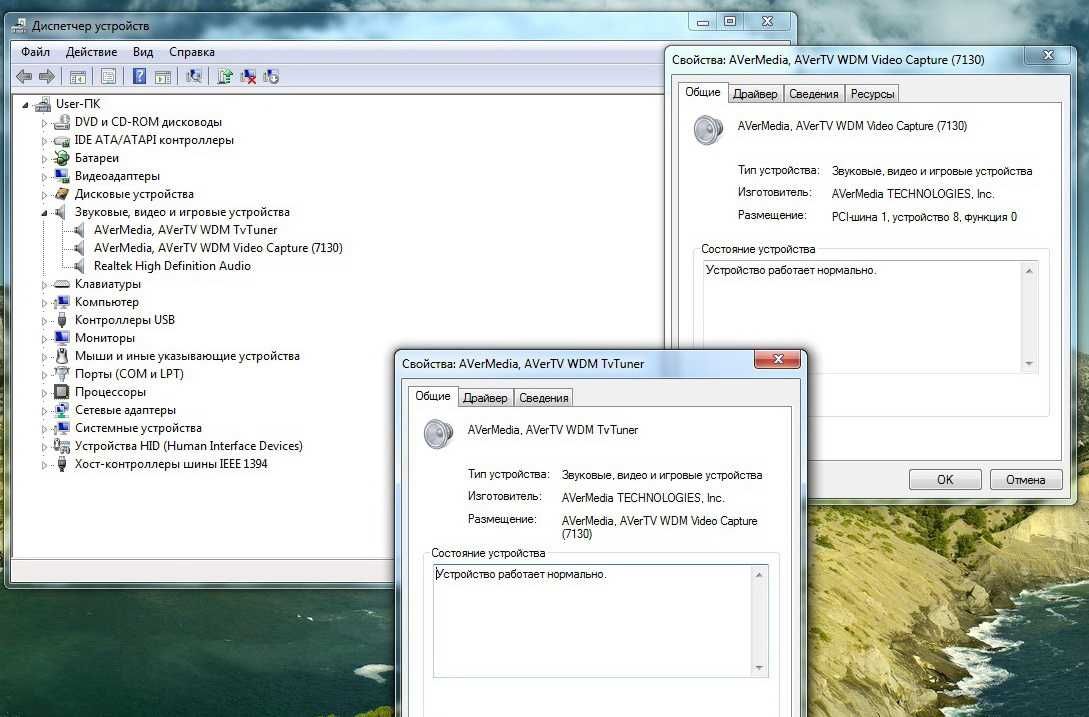Switch to Драйвер tab in TvTuner dialog
Screen dimensions: 1089x717
[x=485, y=398]
